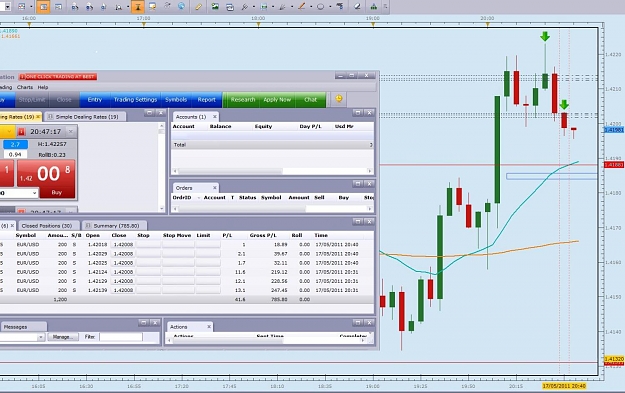The image size is (625, 393).
Task: Toggle ONE CLICK TRADING AT BEST indicator
Action: (x=58, y=77)
